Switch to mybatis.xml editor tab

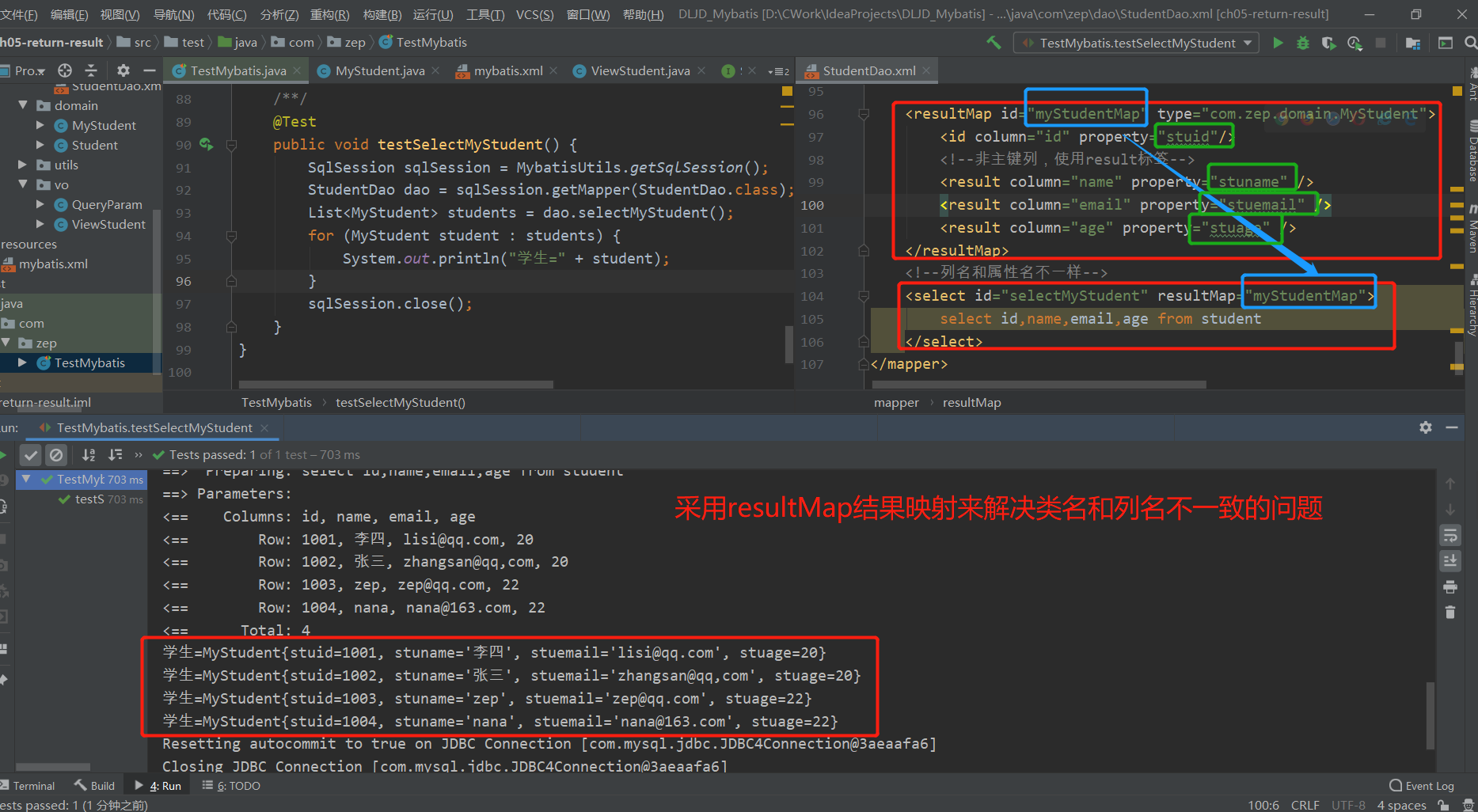(507, 70)
